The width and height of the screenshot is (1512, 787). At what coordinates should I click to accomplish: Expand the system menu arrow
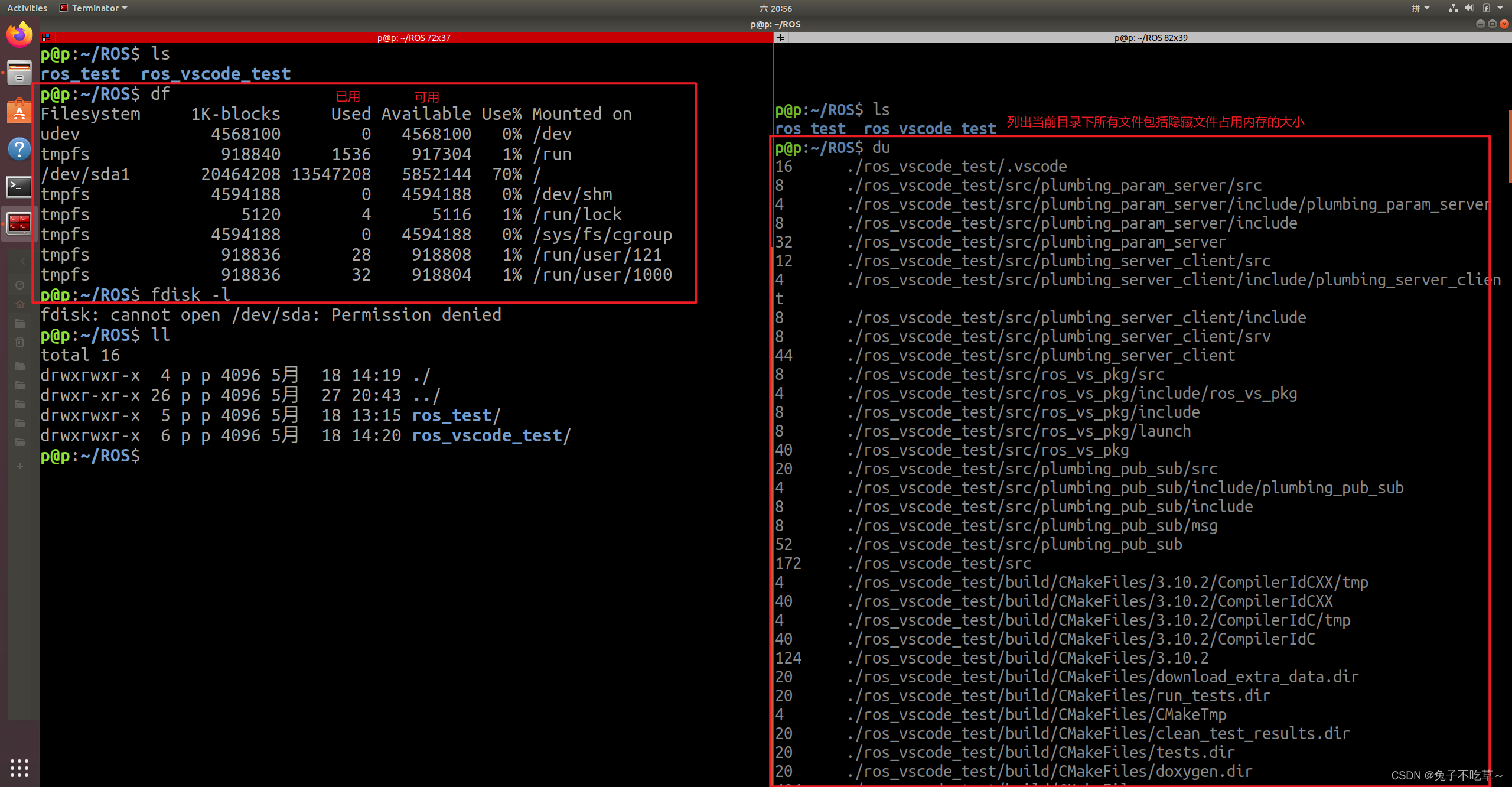click(1500, 8)
